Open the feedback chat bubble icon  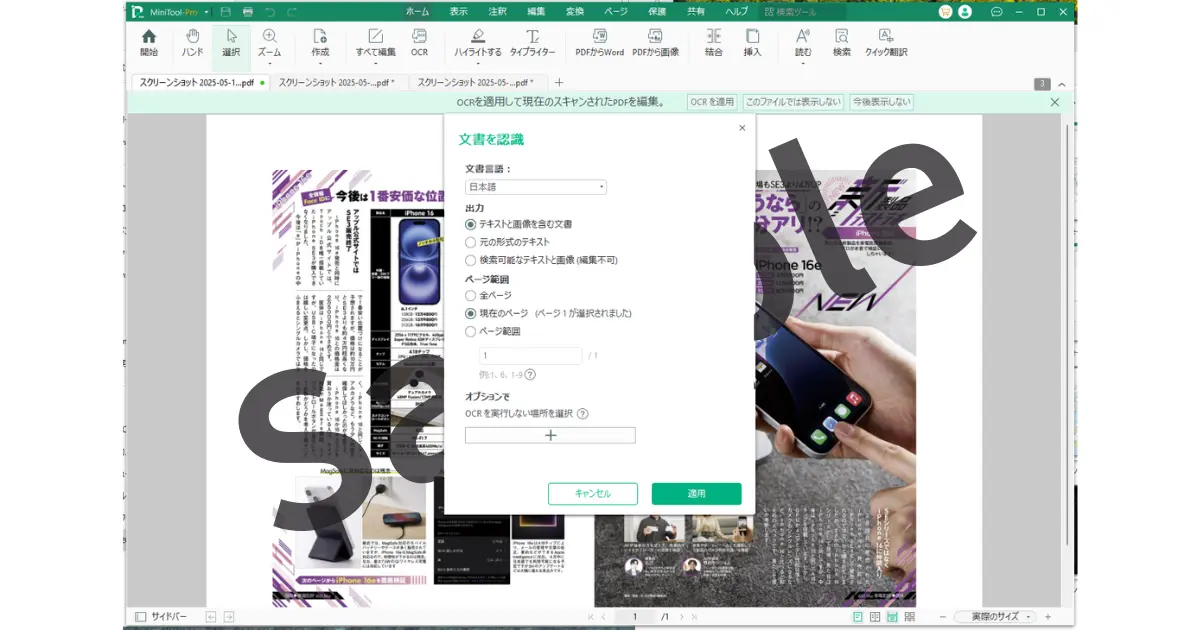(996, 12)
